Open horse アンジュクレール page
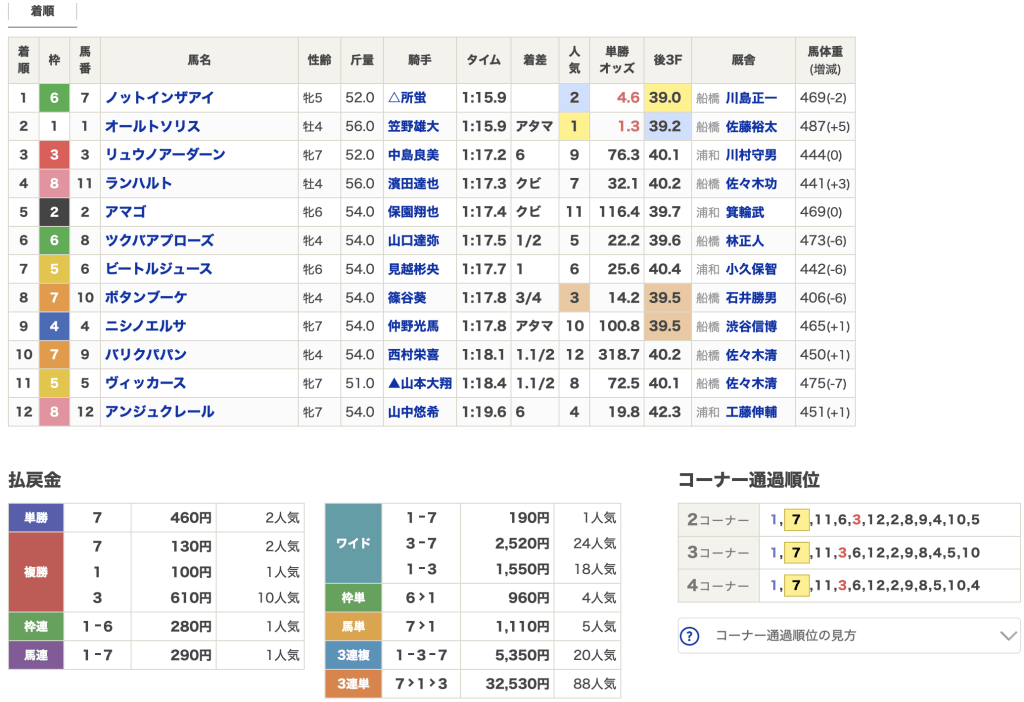The width and height of the screenshot is (1024, 702). pyautogui.click(x=159, y=412)
